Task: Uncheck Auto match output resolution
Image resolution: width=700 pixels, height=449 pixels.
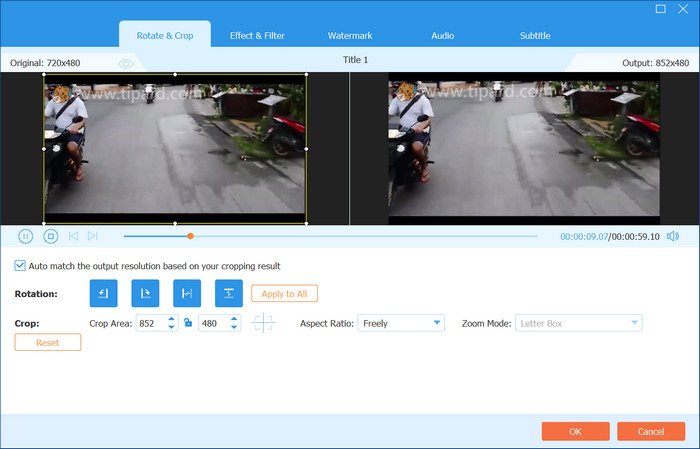Action: pos(20,266)
